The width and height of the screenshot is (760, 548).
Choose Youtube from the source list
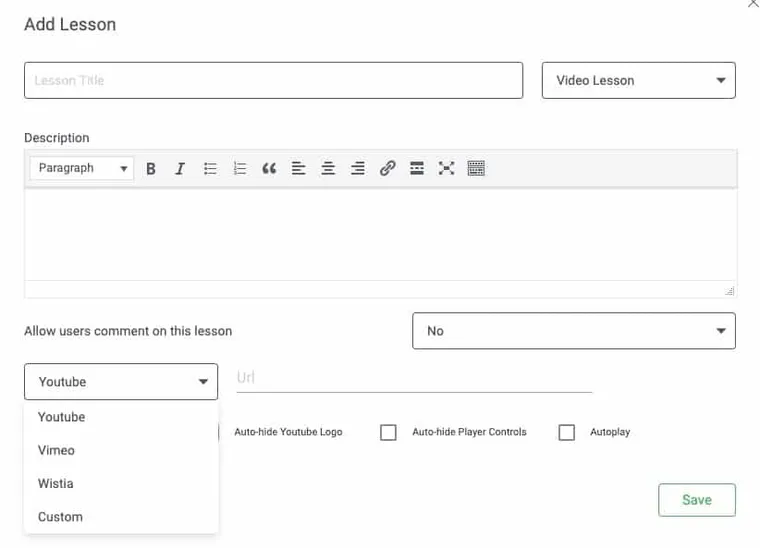tap(121, 417)
